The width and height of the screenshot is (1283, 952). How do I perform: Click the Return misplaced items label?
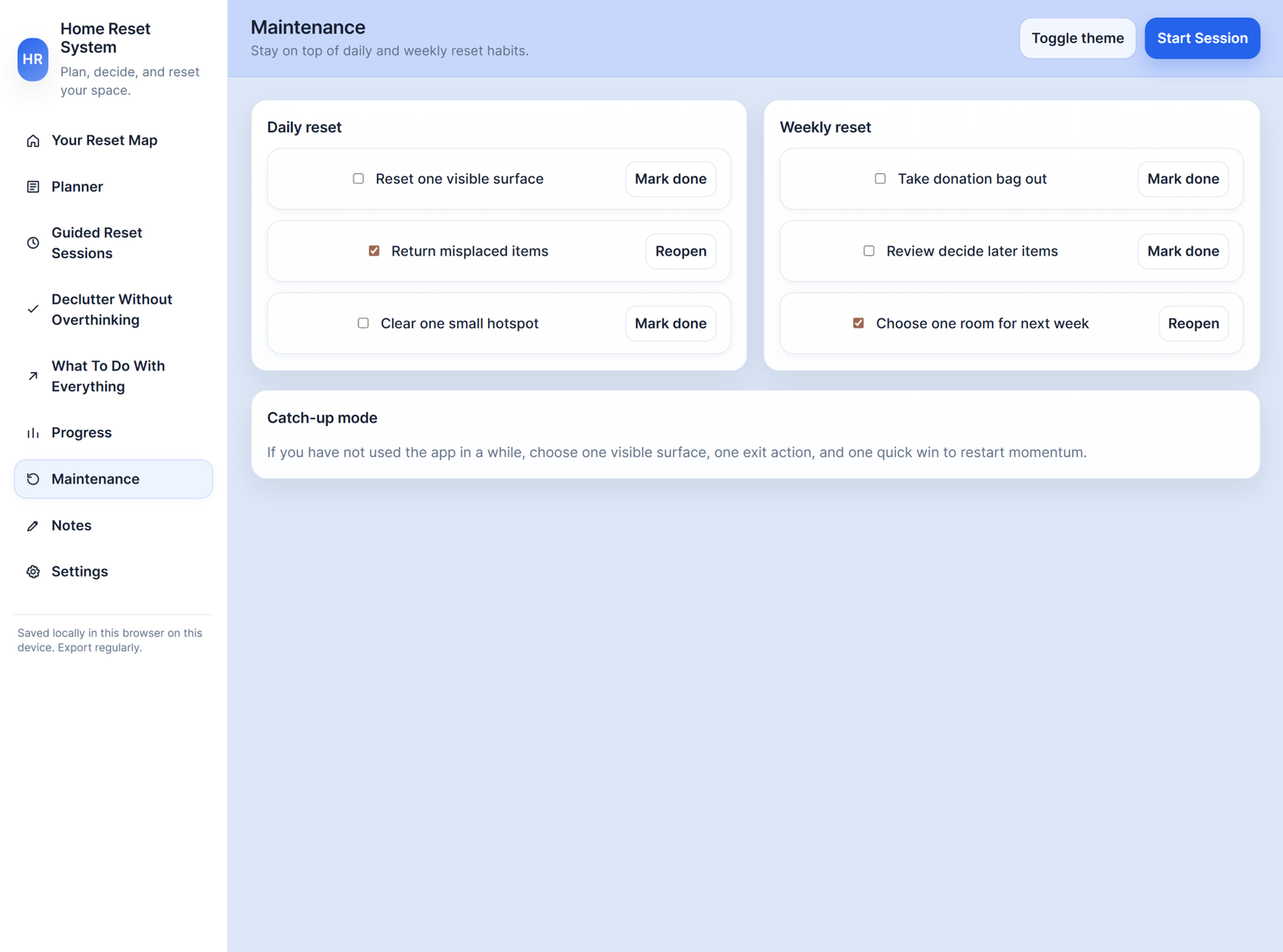coord(470,251)
